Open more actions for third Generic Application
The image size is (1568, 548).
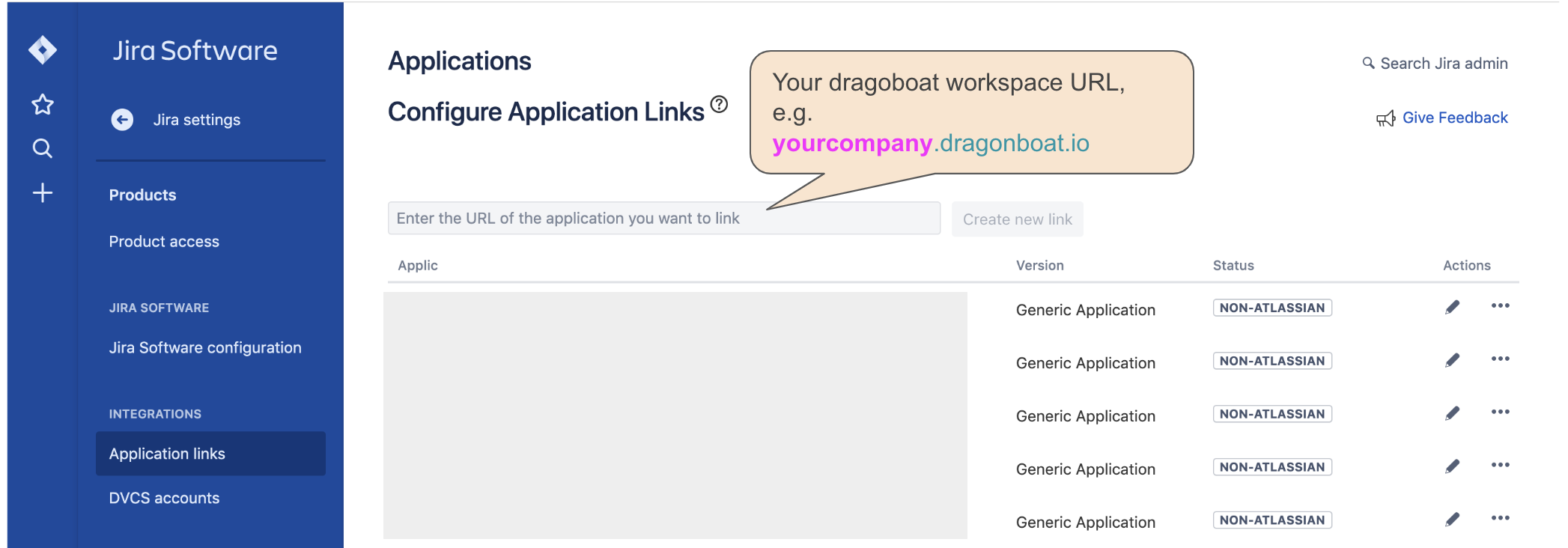(1500, 412)
